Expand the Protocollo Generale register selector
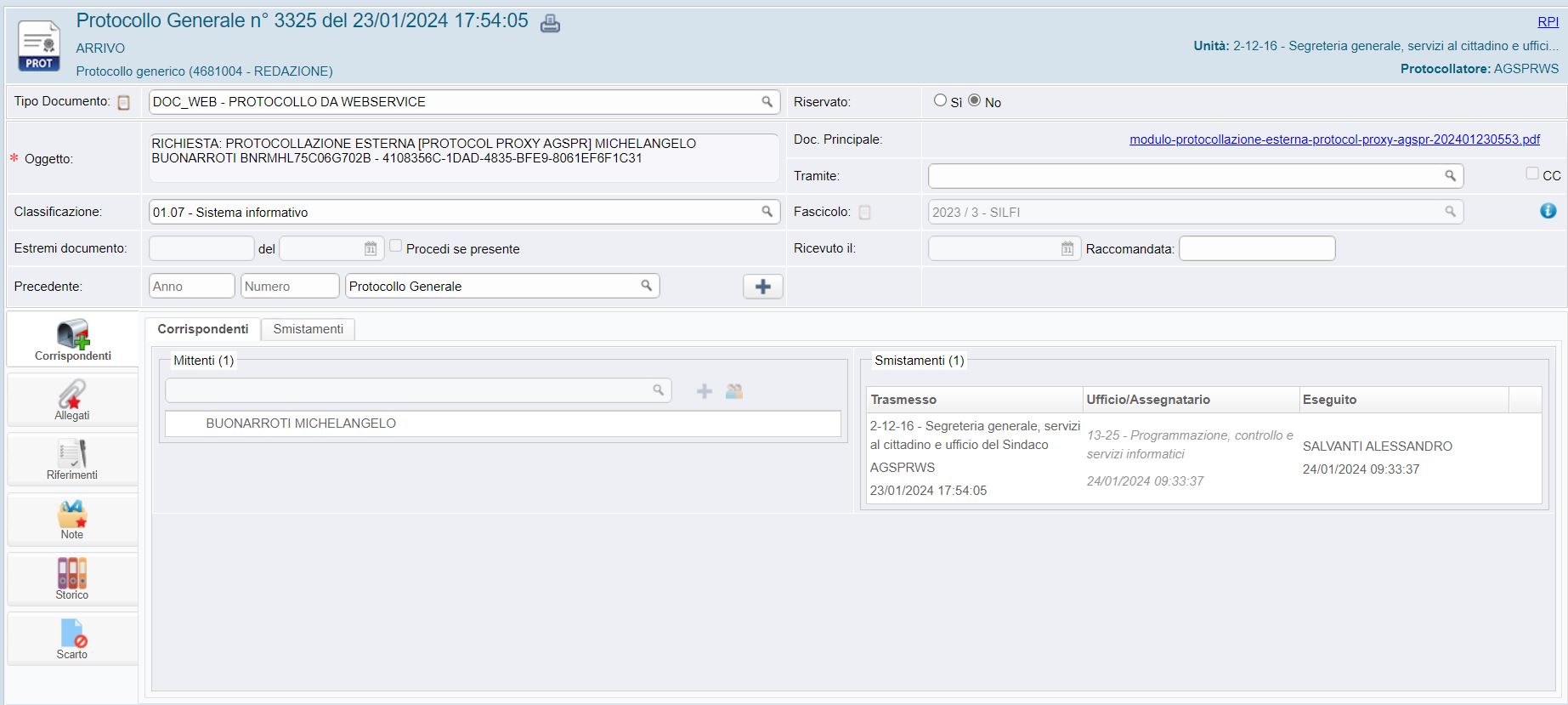Viewport: 1568px width, 705px height. pyautogui.click(x=646, y=286)
